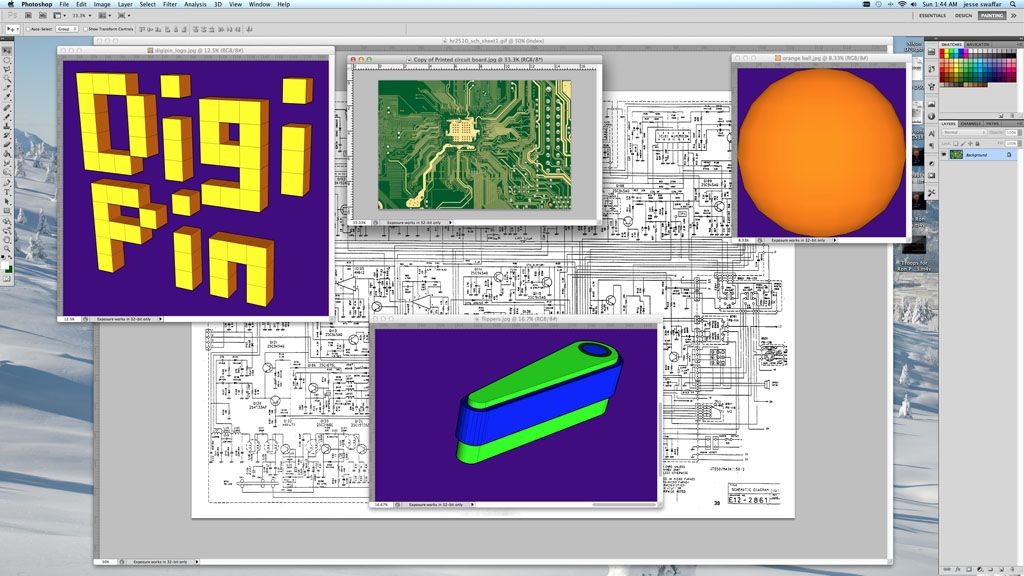This screenshot has width=1024, height=576.
Task: Pick the Quick Selection tool
Action: coord(7,78)
